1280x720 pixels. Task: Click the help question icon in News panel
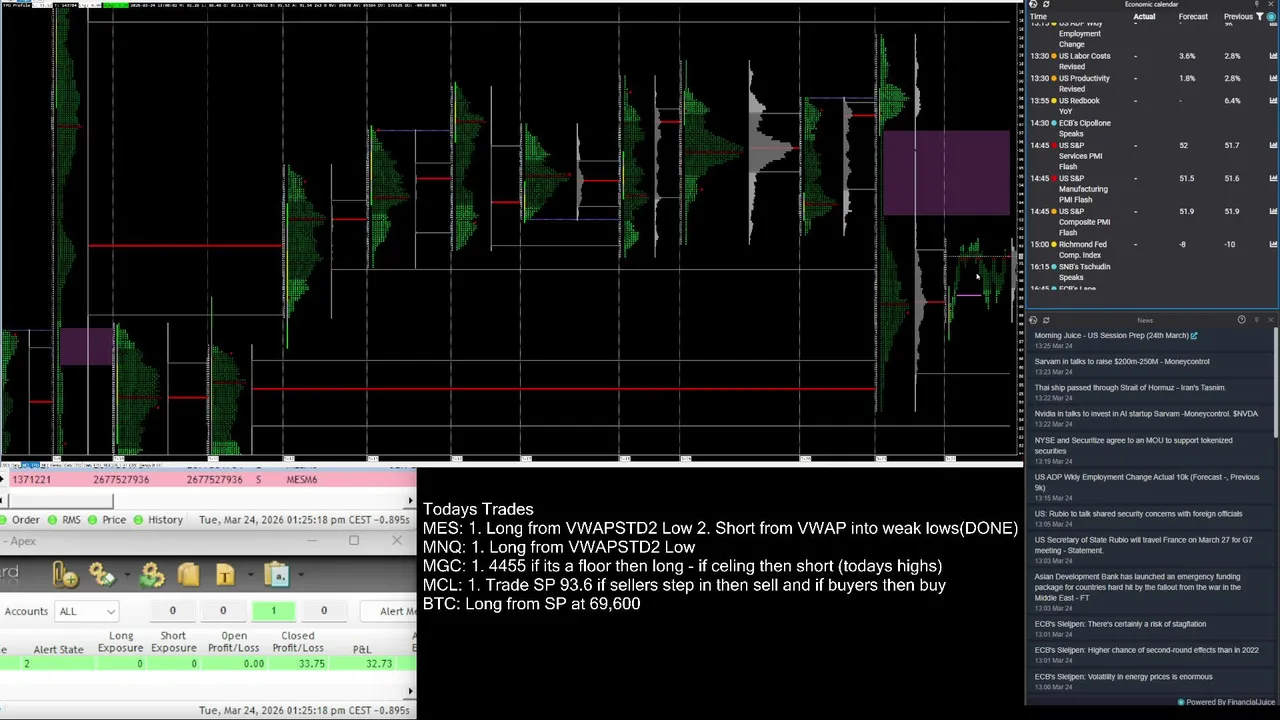coord(1242,320)
